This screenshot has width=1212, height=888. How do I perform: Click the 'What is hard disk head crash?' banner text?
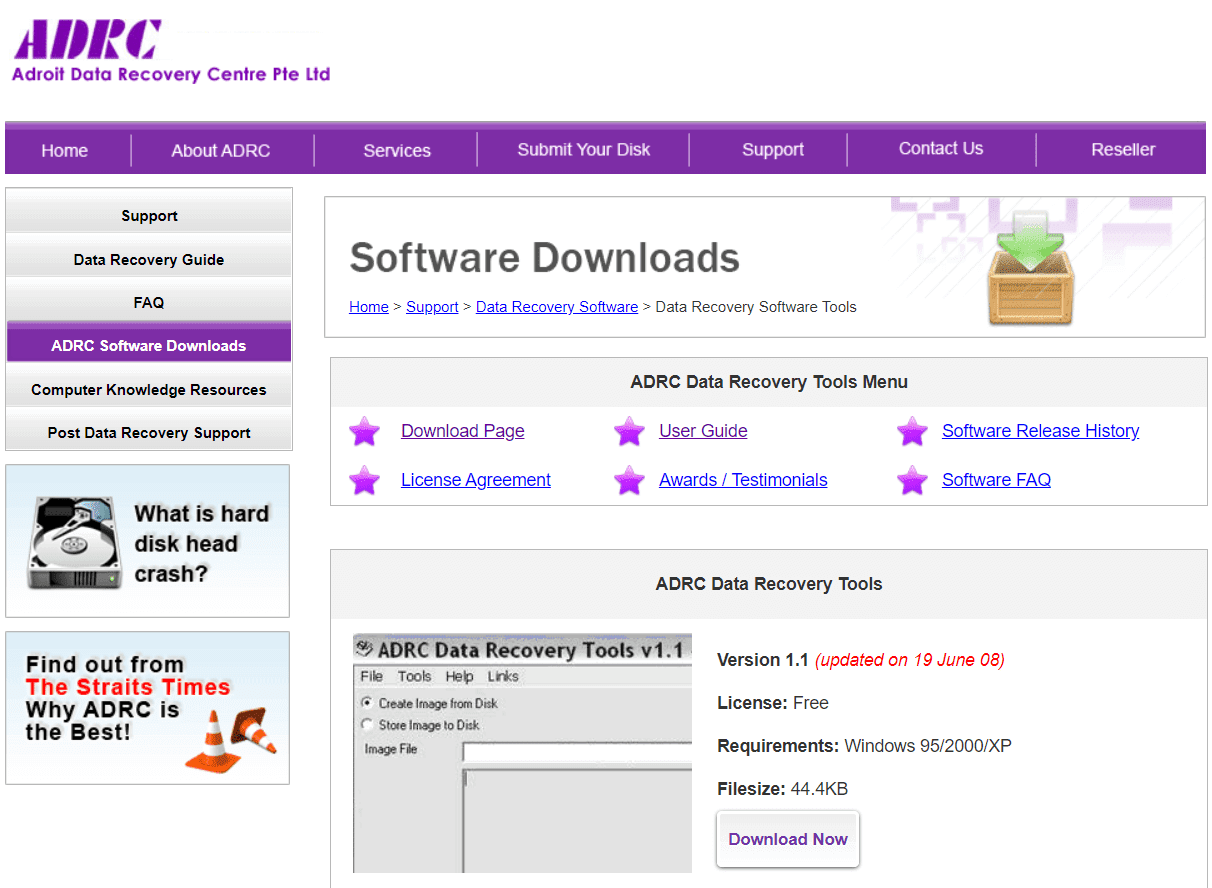coord(202,544)
